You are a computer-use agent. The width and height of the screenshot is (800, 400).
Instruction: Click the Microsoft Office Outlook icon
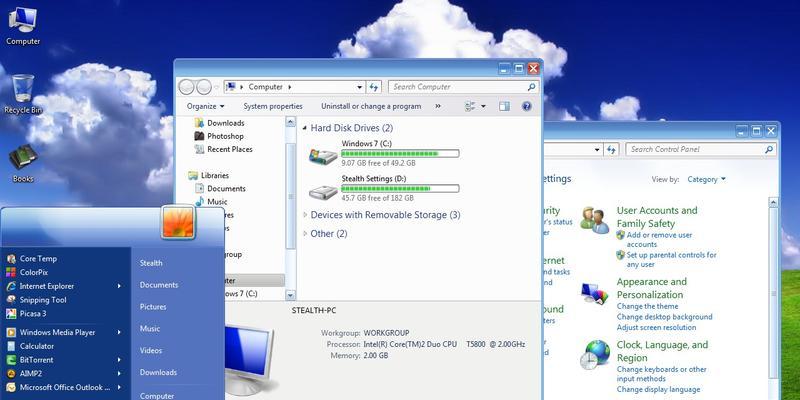[x=11, y=387]
